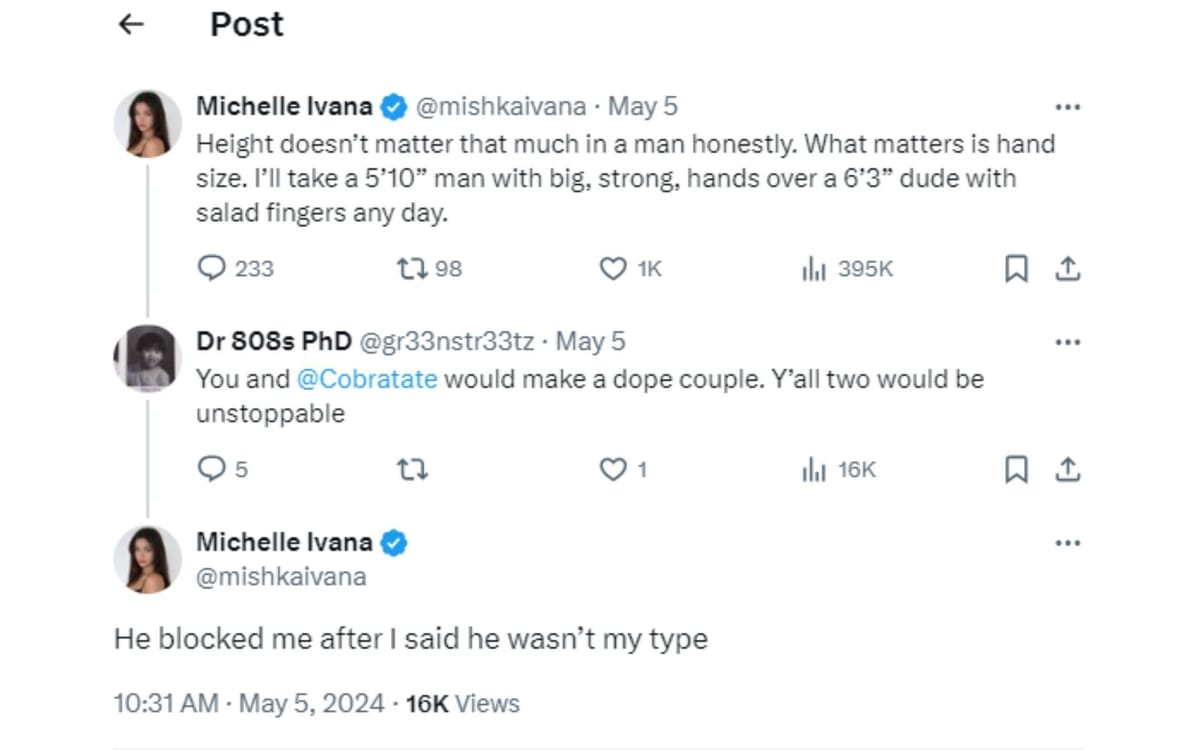The height and width of the screenshot is (750, 1200).
Task: Open the more options menu on the original post
Action: click(1068, 106)
